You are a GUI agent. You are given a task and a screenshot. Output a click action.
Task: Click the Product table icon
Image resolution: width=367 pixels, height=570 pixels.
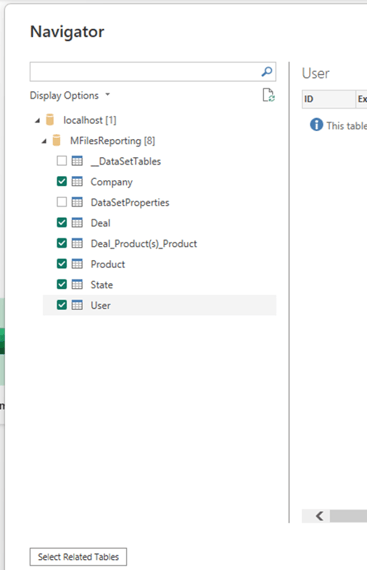[77, 264]
